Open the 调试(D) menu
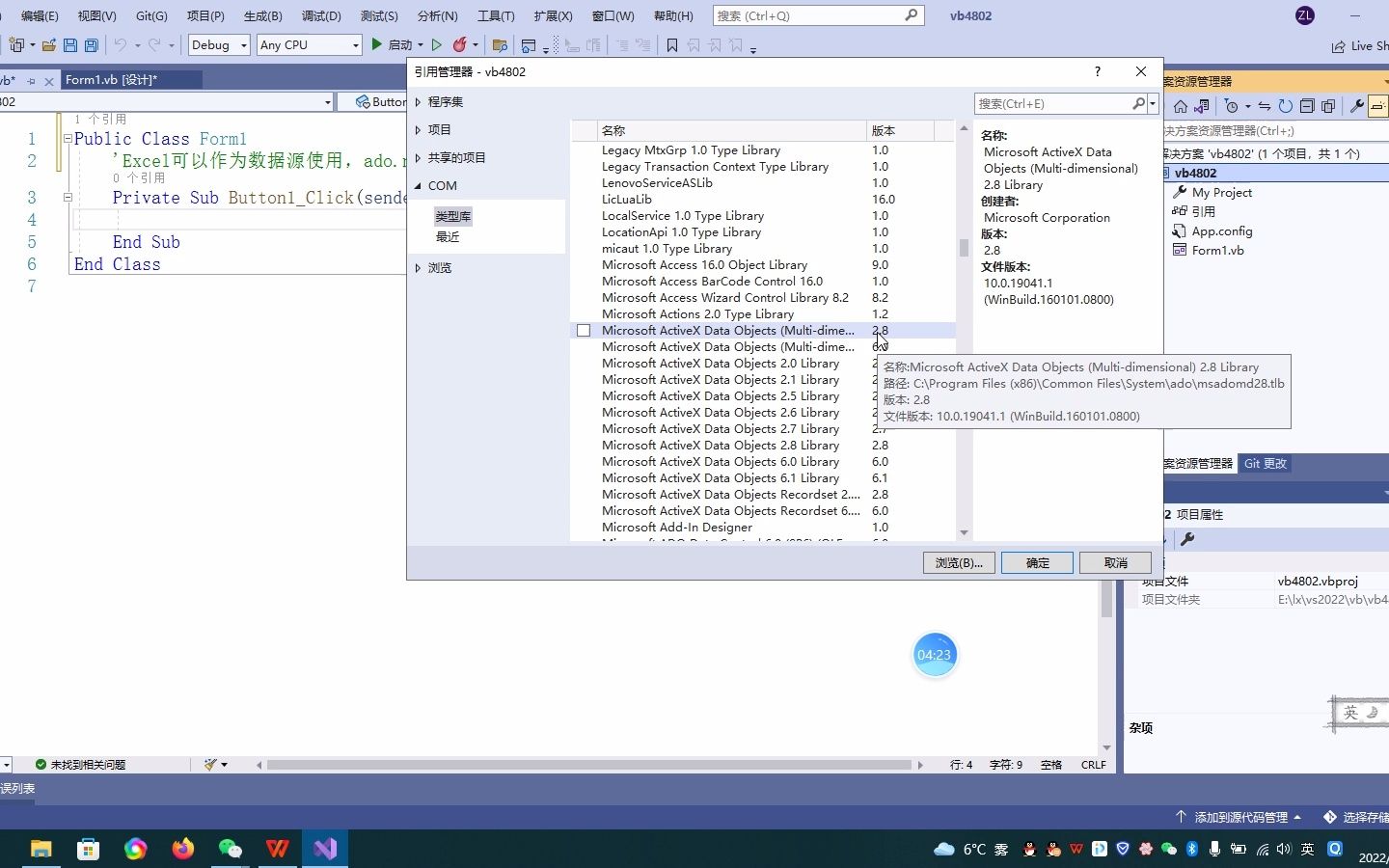The width and height of the screenshot is (1389, 868). click(x=321, y=16)
